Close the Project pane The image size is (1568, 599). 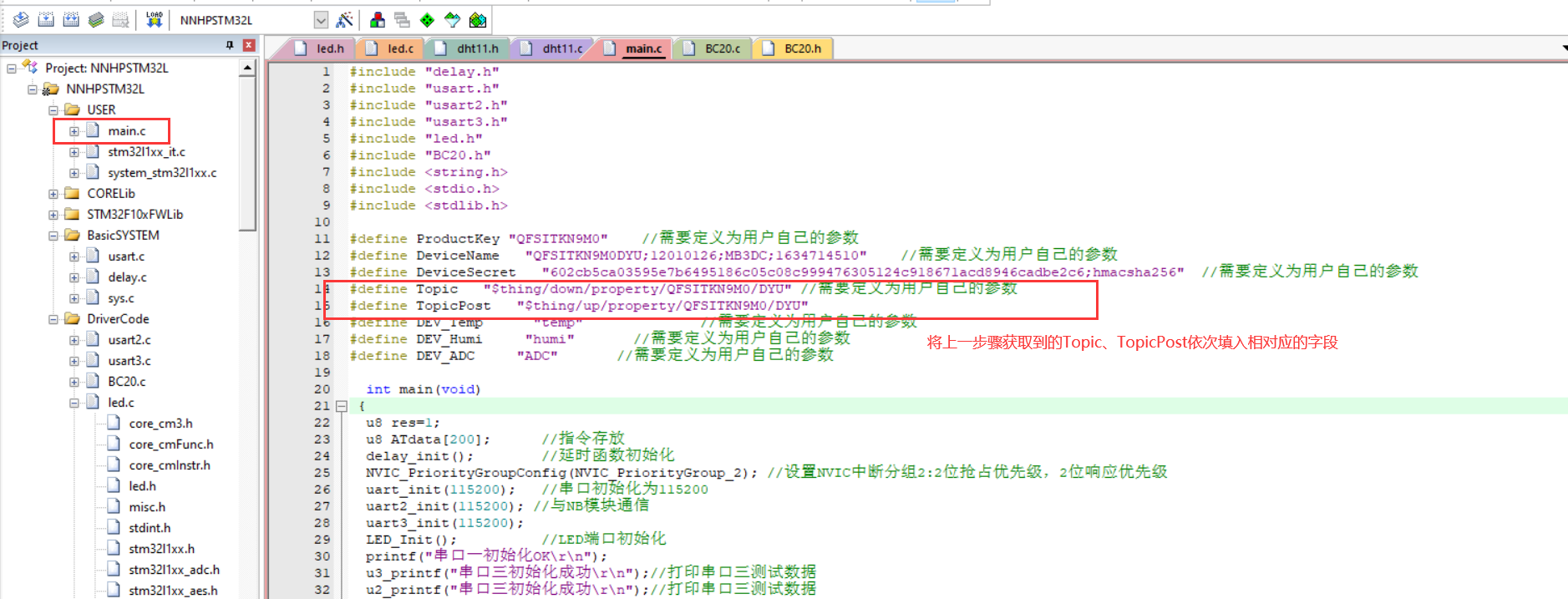pos(249,45)
